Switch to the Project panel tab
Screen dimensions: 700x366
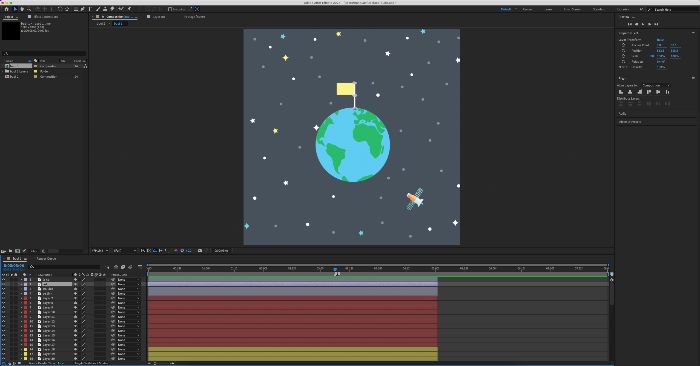(10, 17)
